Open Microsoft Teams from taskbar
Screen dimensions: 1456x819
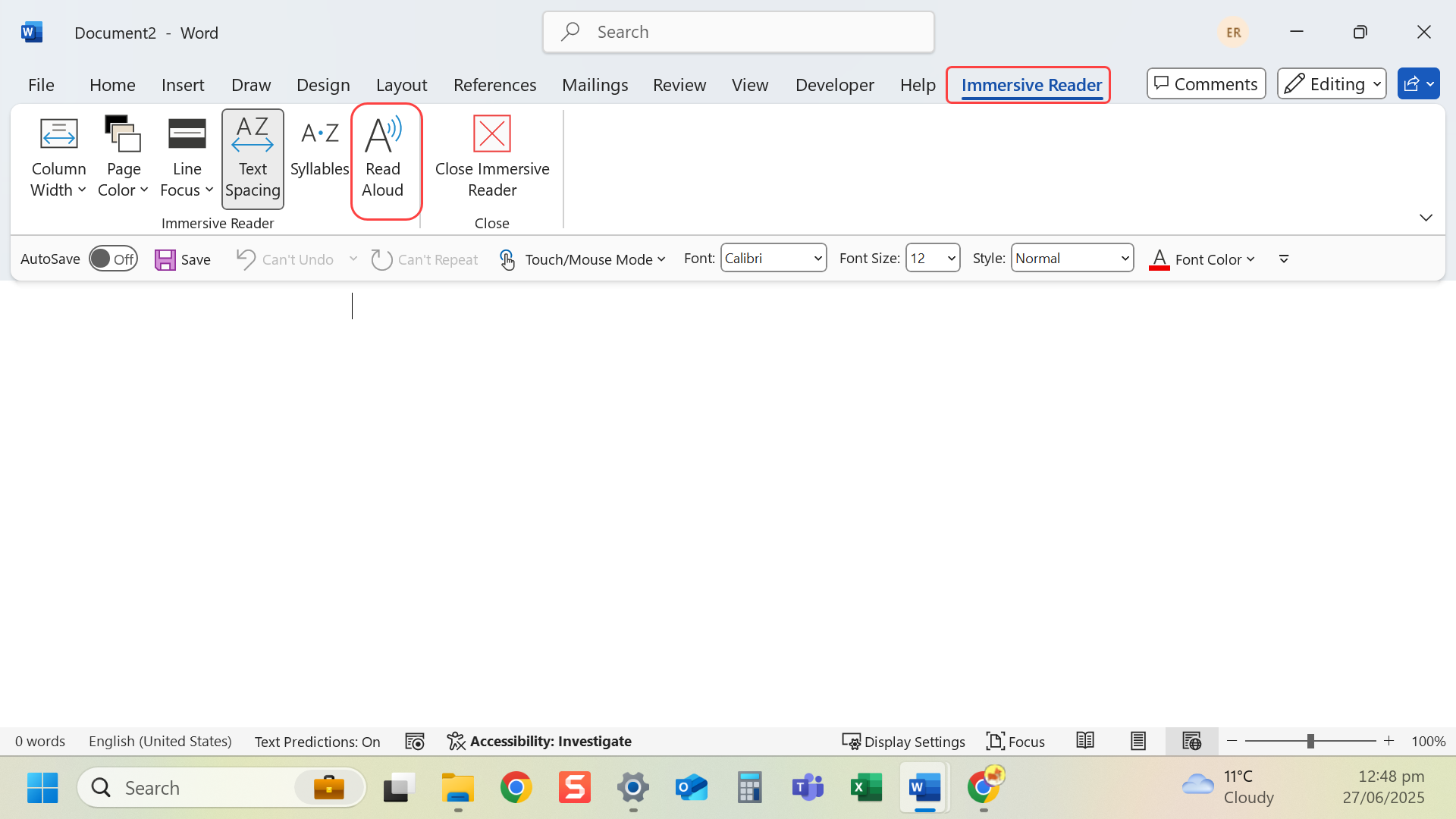(x=808, y=788)
